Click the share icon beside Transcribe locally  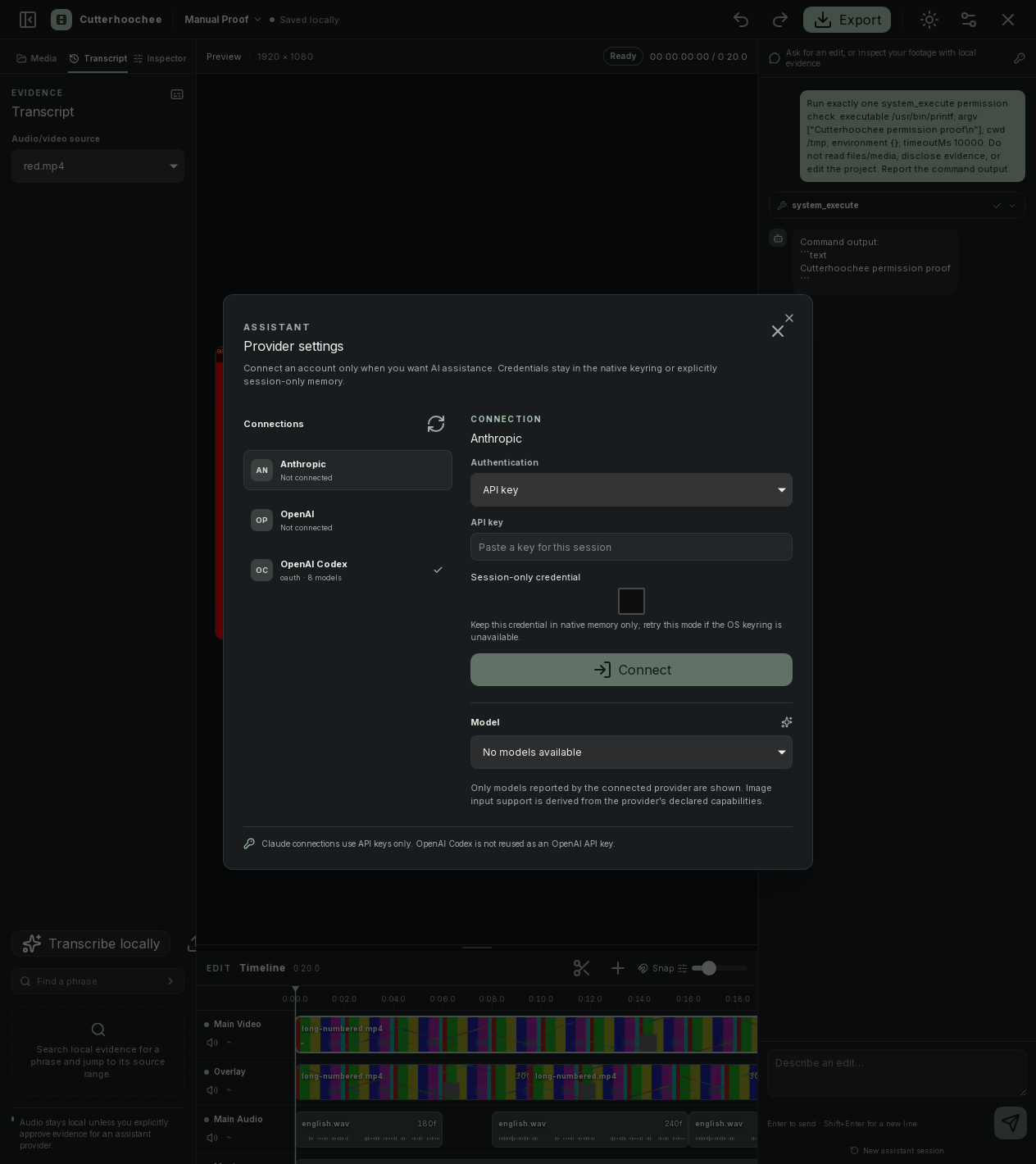click(x=193, y=943)
